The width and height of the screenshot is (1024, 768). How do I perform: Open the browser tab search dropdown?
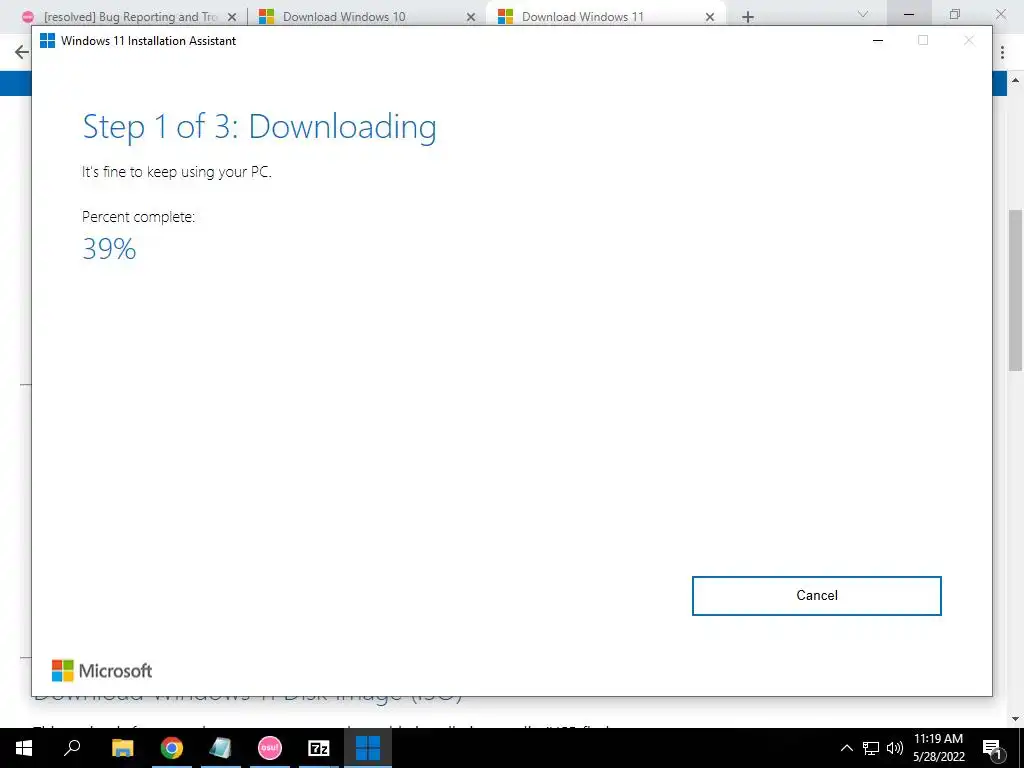(x=863, y=14)
